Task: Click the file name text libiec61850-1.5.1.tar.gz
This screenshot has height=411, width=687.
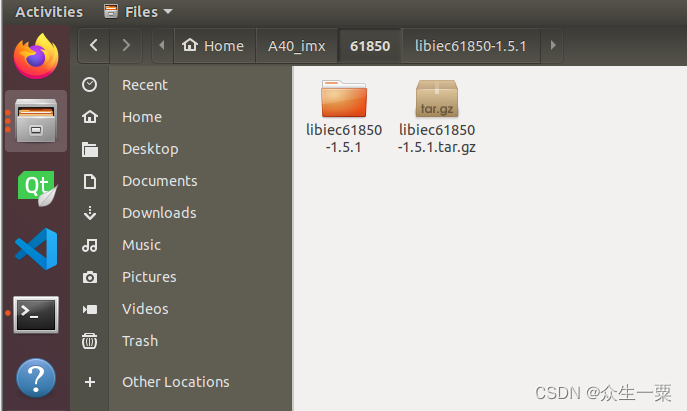Action: click(x=437, y=138)
